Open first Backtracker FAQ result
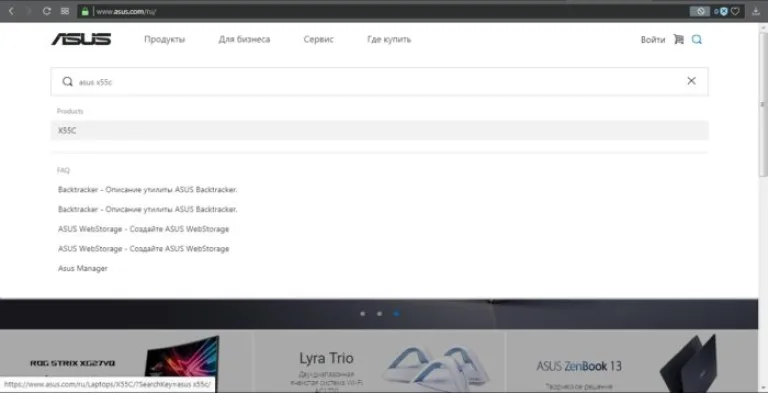Image resolution: width=768 pixels, height=393 pixels. click(x=147, y=190)
